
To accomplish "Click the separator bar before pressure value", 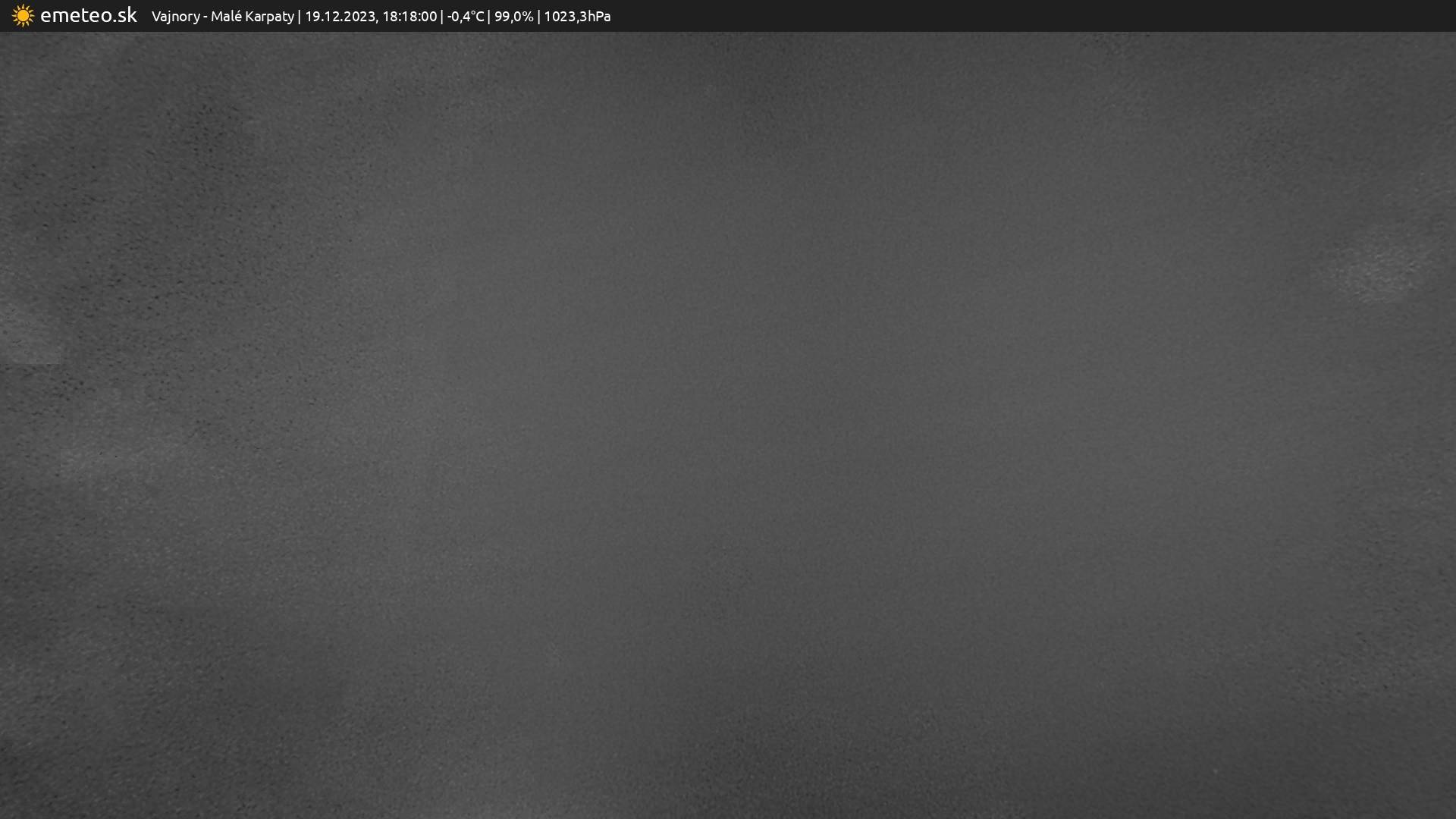I will coord(539,17).
